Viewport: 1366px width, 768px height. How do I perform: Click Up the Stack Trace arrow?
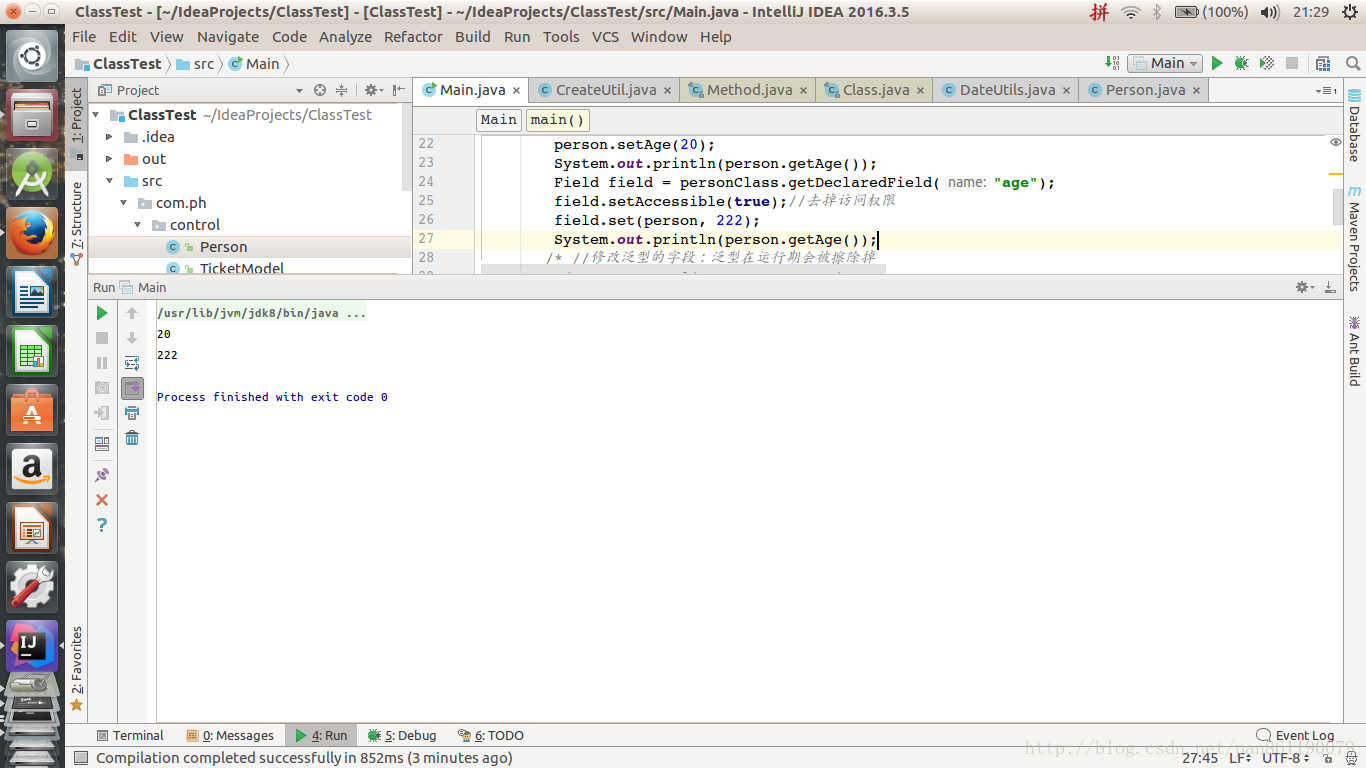132,313
